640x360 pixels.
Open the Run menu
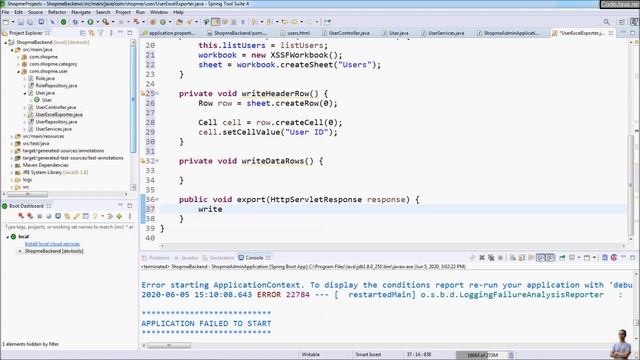click(x=140, y=12)
